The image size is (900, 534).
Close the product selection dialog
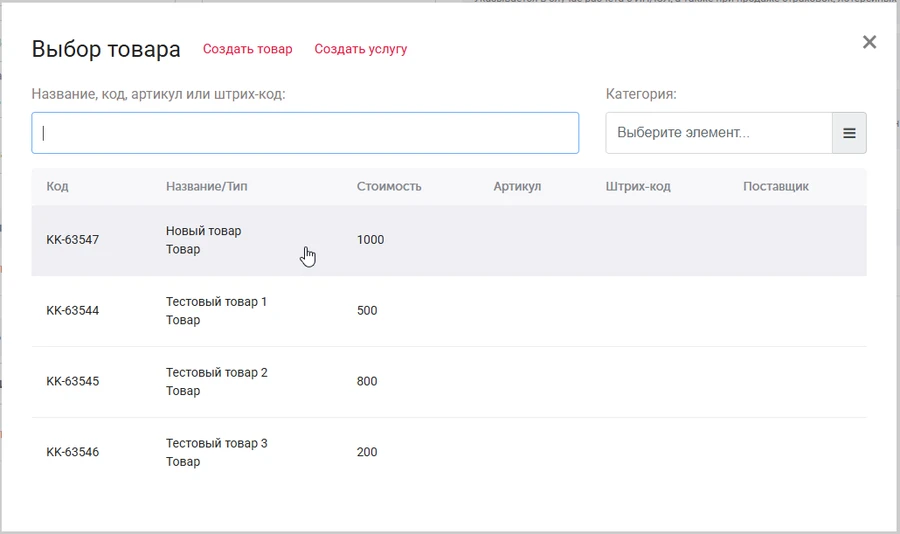point(869,42)
